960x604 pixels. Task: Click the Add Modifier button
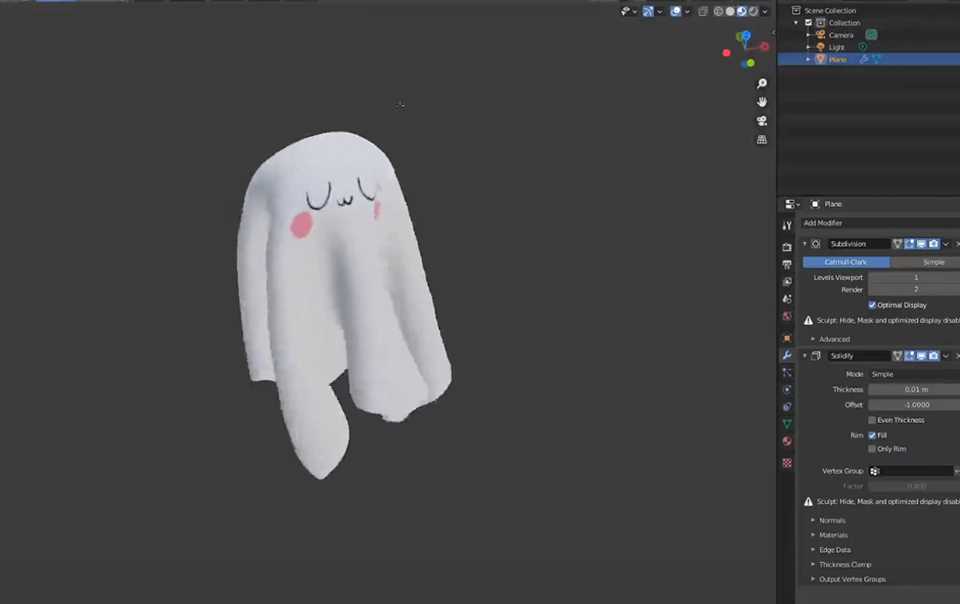(880, 223)
